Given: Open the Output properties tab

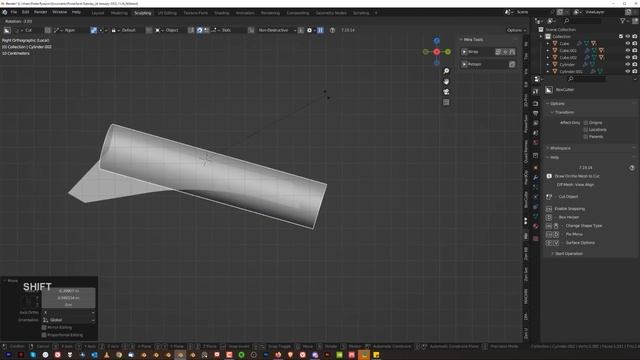Looking at the screenshot, I should point(536,113).
